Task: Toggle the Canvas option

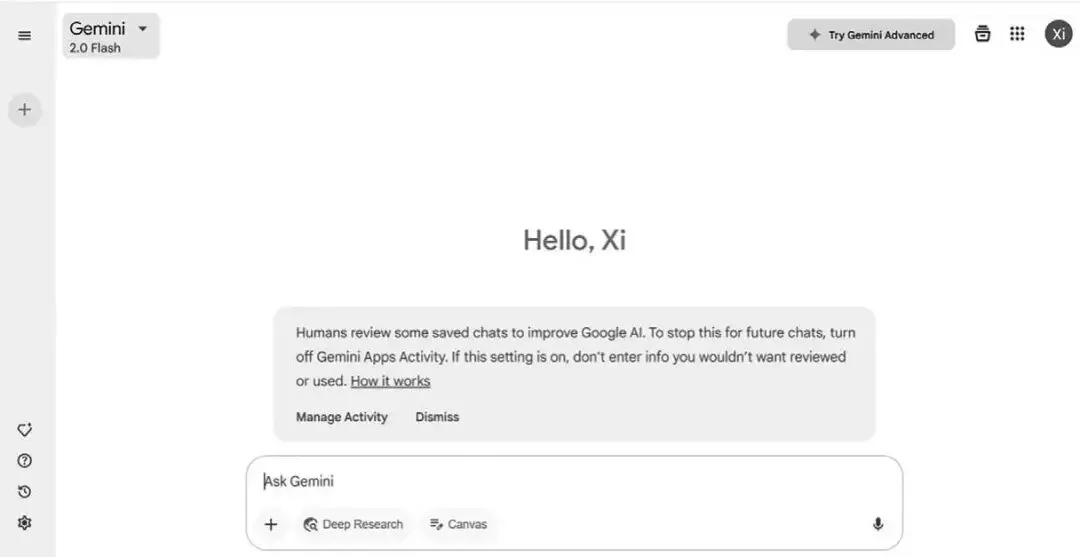Action: [x=458, y=524]
